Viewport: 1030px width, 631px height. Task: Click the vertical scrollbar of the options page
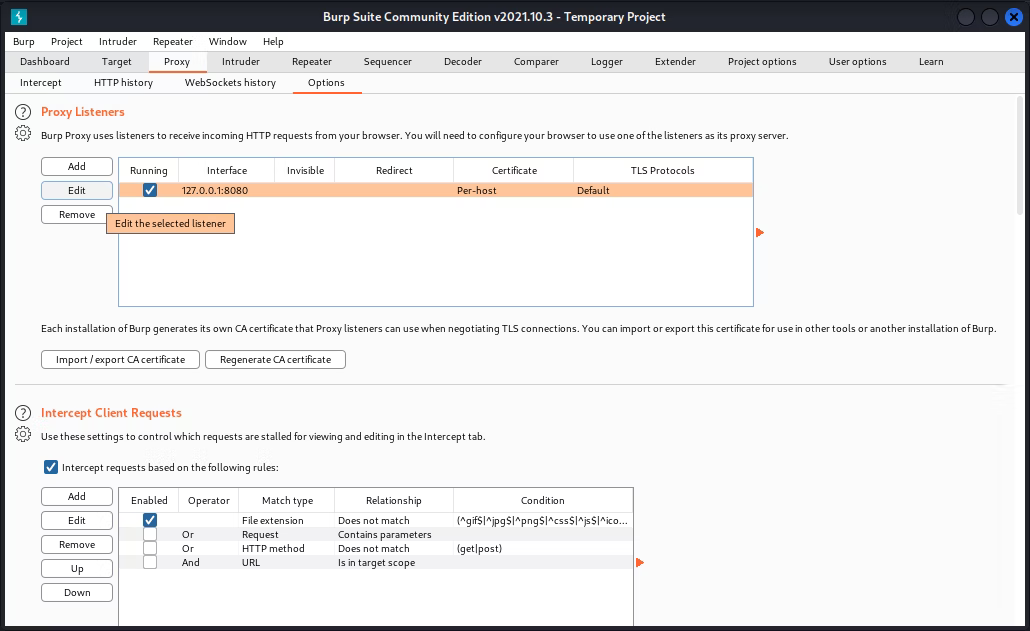tap(1019, 156)
